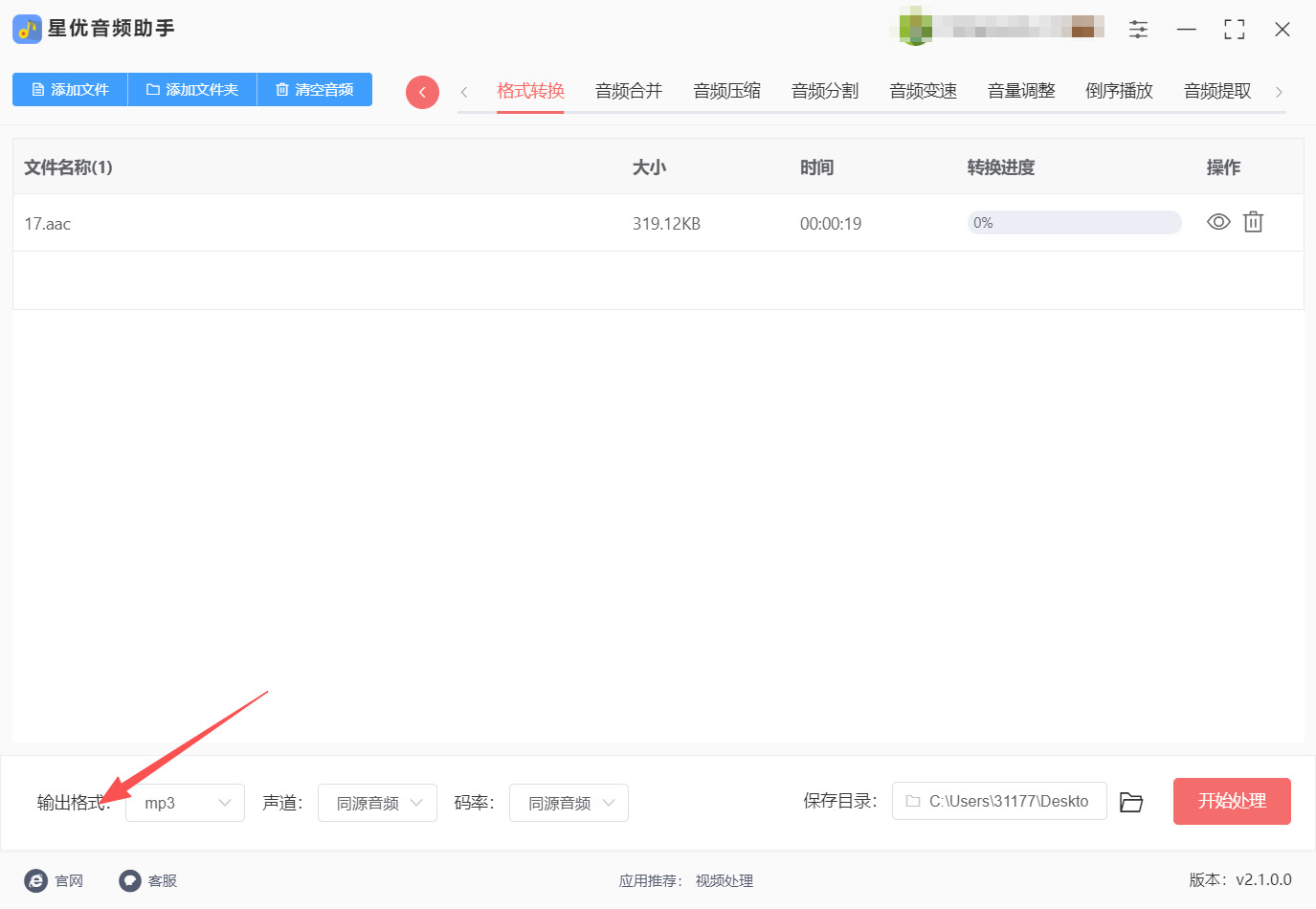Select the 音频压缩 tab
The height and width of the screenshot is (909, 1316).
726,91
